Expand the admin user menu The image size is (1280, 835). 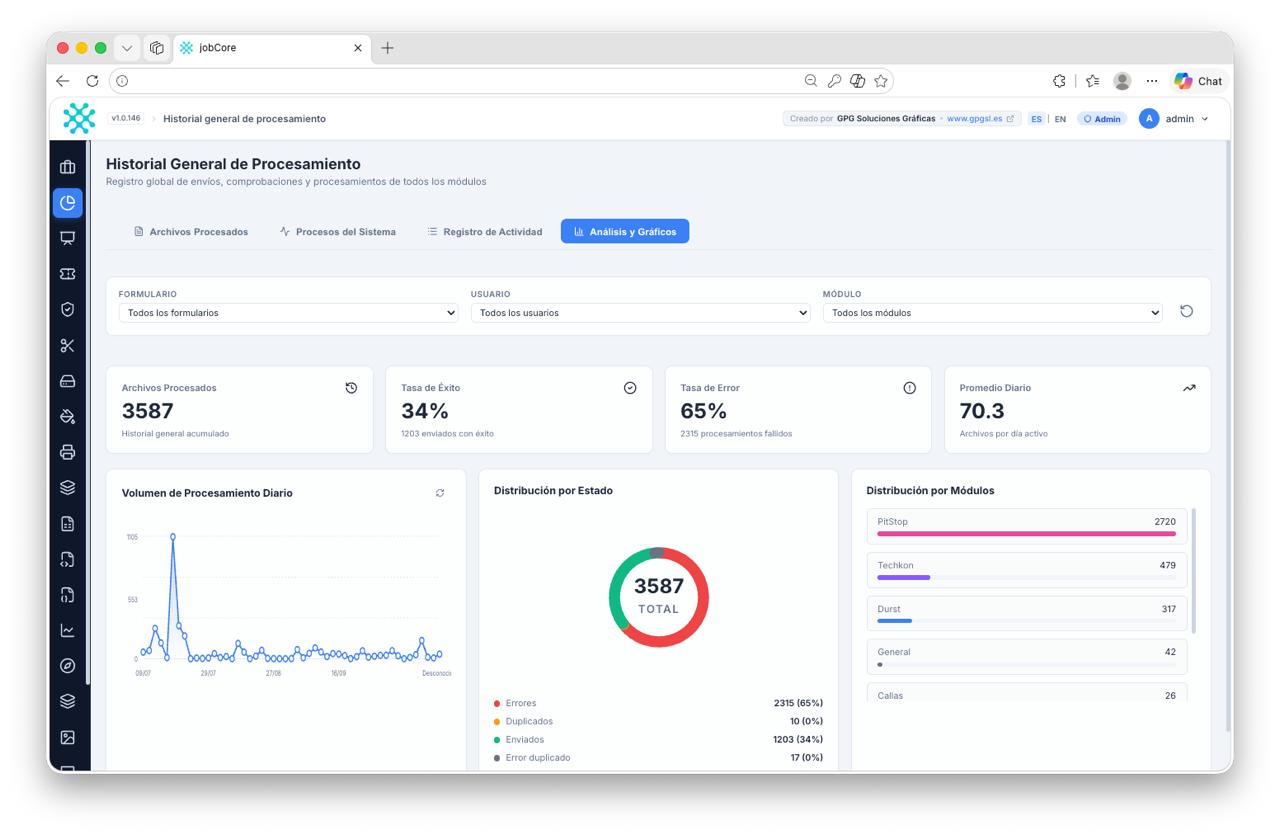point(1174,119)
